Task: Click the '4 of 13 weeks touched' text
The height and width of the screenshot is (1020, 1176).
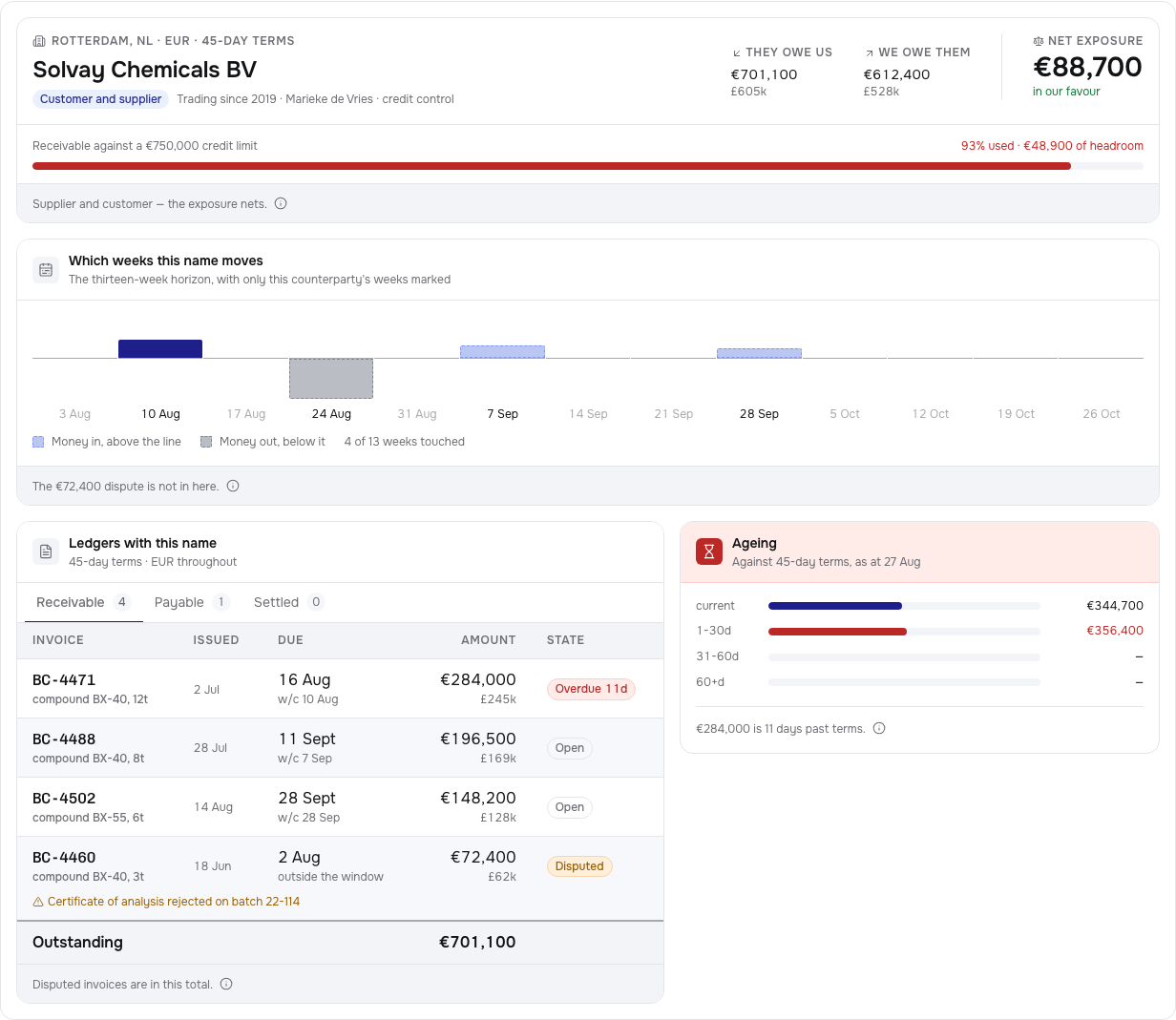Action: coord(405,442)
